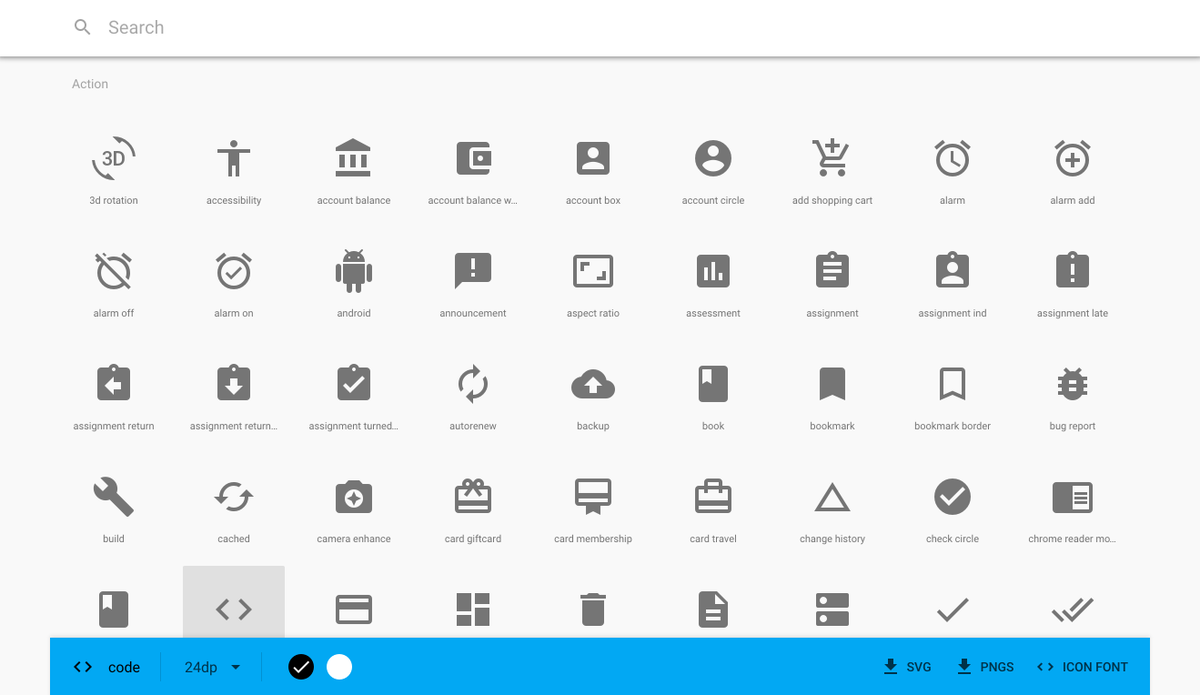Viewport: 1200px width, 695px height.
Task: Select the build wrench icon
Action: pyautogui.click(x=113, y=496)
